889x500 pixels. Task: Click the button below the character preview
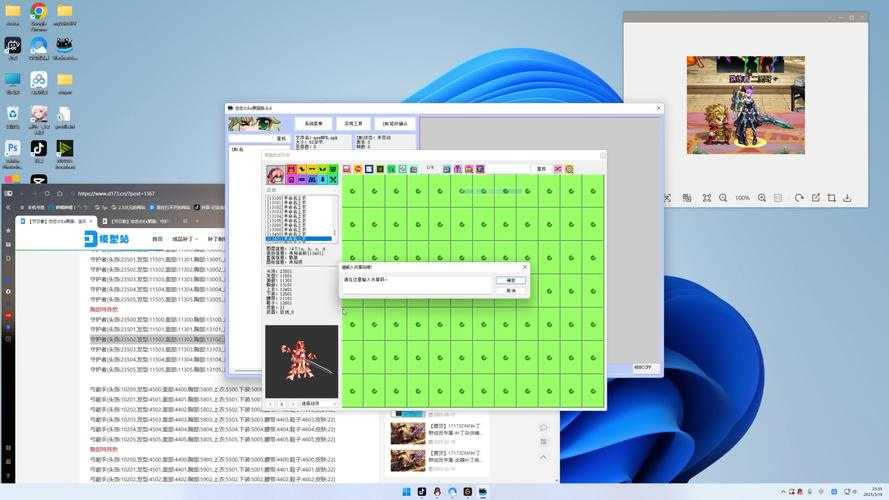click(x=310, y=404)
